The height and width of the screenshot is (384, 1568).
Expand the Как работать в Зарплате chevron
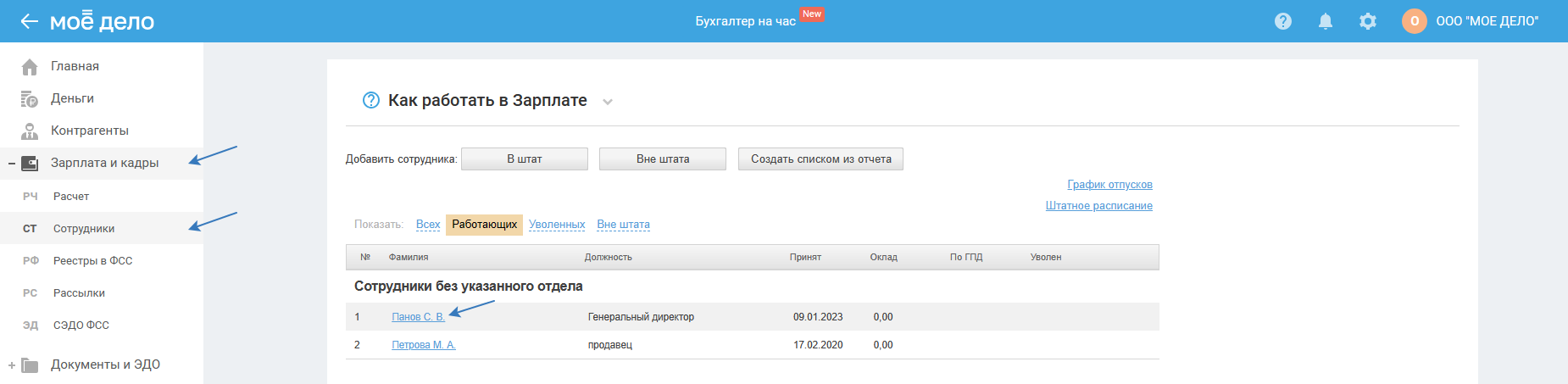tap(608, 102)
